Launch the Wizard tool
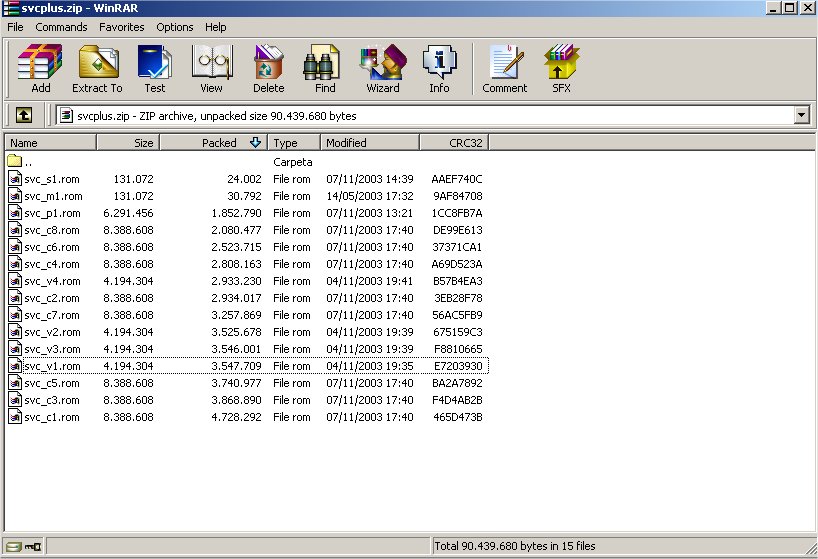818x559 pixels. click(x=382, y=69)
